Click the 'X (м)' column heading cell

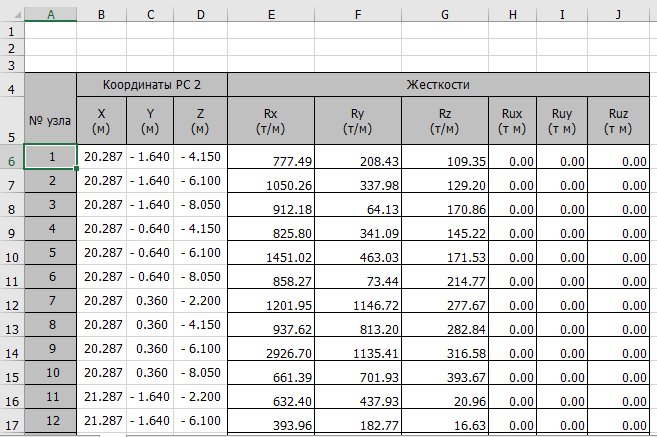coord(101,121)
